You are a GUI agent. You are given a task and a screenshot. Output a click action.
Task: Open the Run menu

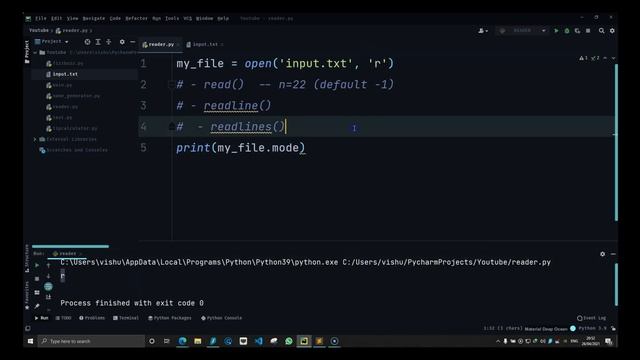pyautogui.click(x=156, y=18)
